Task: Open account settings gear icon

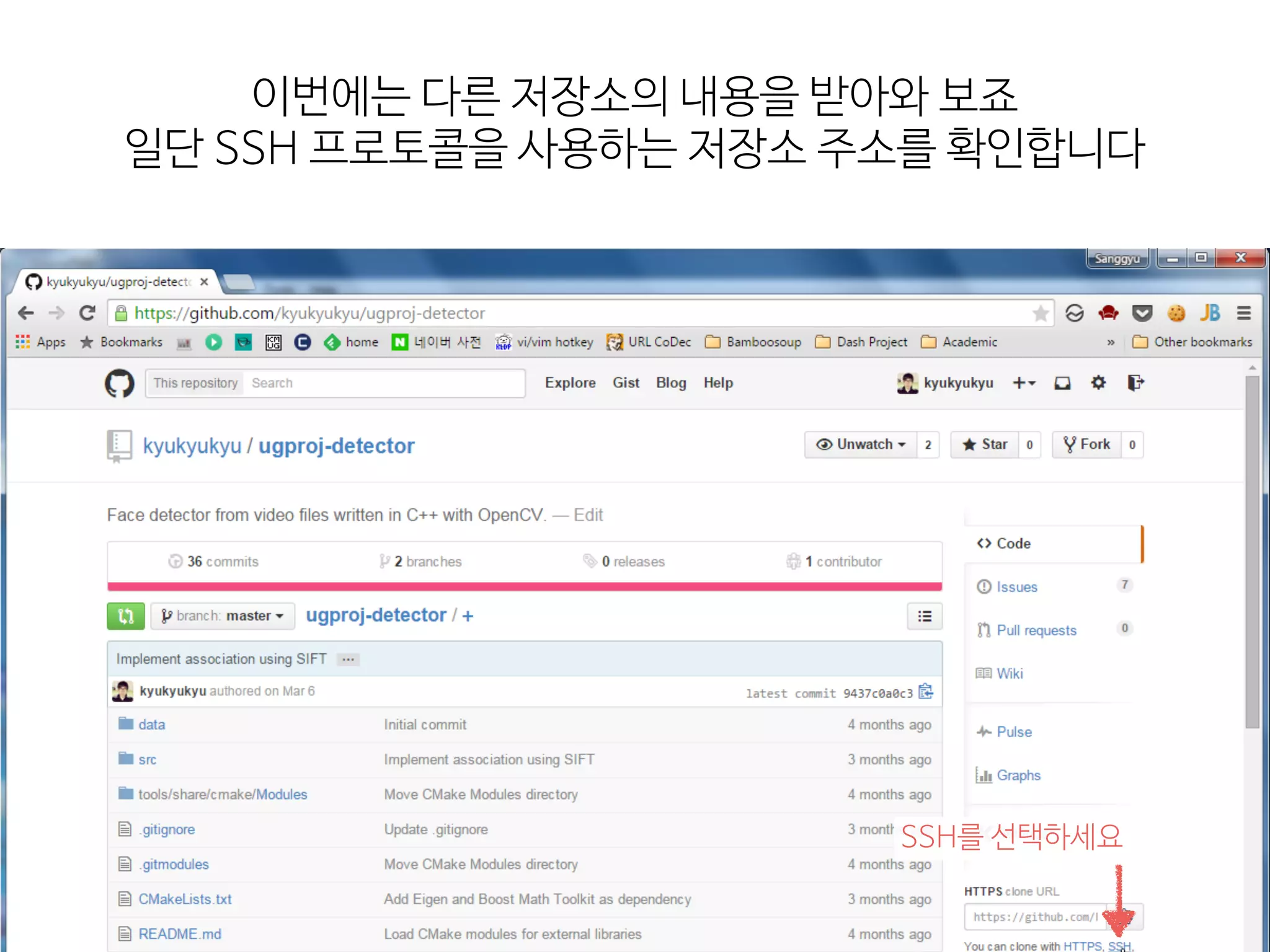Action: click(x=1098, y=383)
